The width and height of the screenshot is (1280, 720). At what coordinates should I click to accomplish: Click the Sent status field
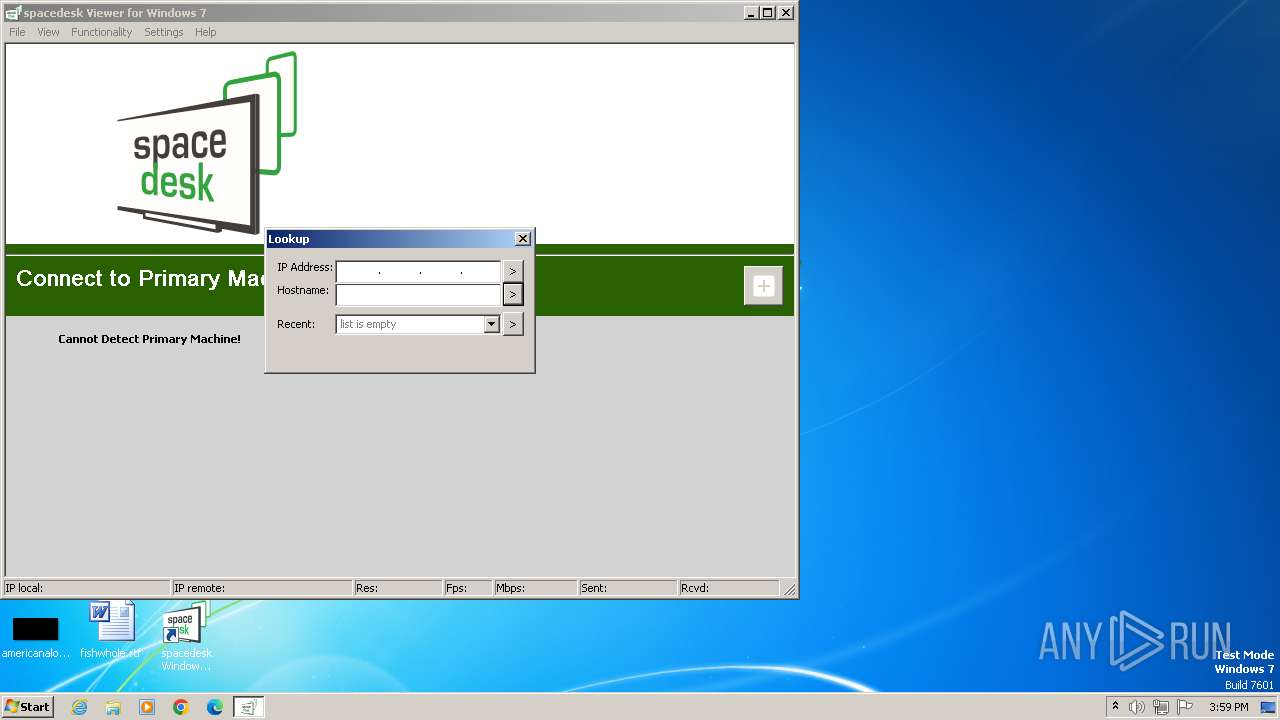pyautogui.click(x=628, y=588)
